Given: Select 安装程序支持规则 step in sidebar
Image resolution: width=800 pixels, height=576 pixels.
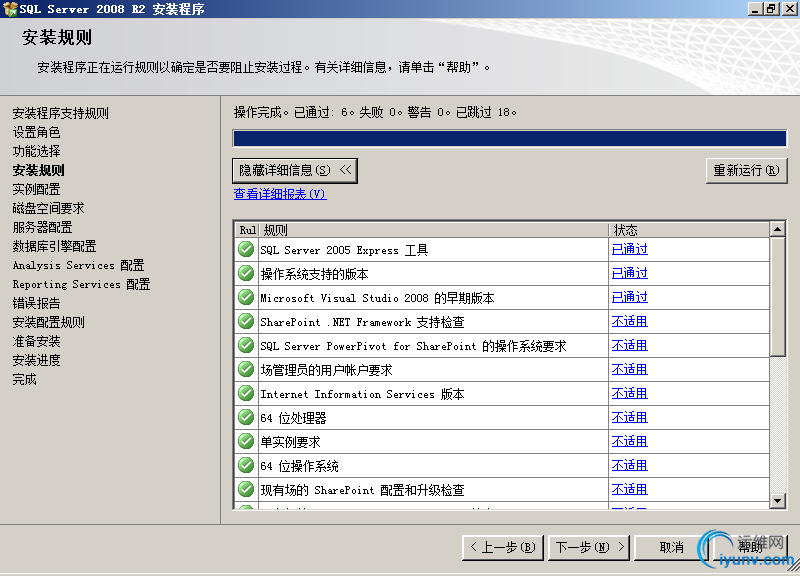Looking at the screenshot, I should pyautogui.click(x=61, y=113).
